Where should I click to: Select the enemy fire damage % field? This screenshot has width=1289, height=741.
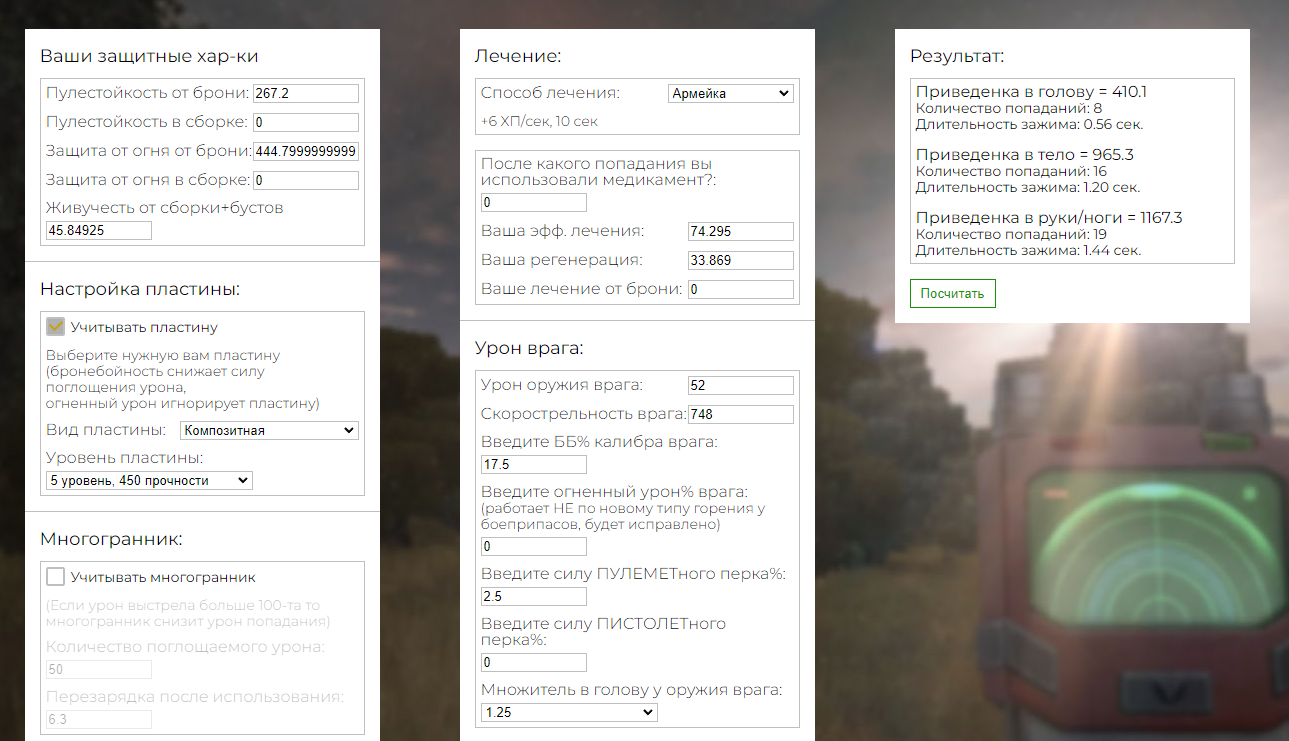pos(533,546)
